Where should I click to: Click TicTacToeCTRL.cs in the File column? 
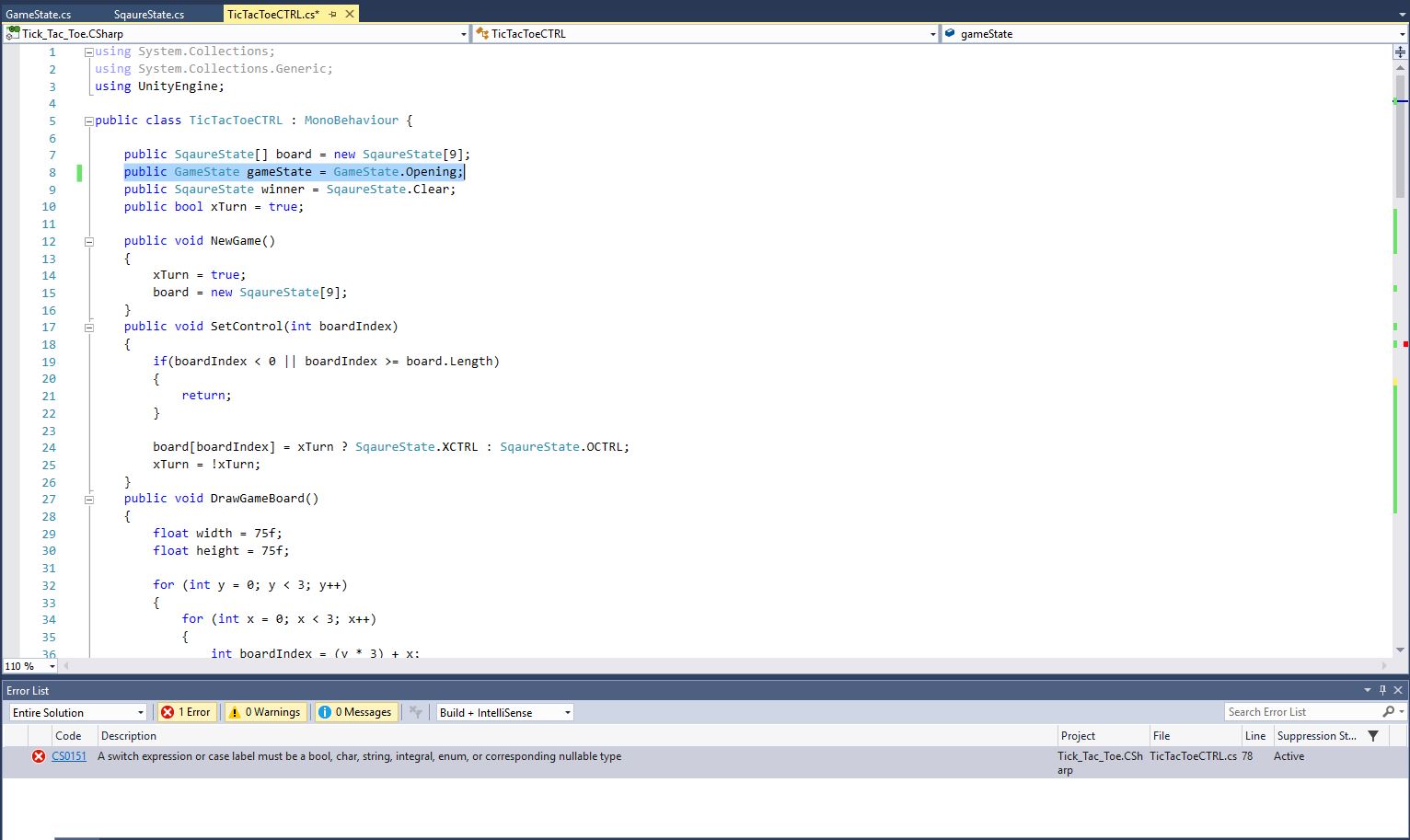pos(1193,756)
